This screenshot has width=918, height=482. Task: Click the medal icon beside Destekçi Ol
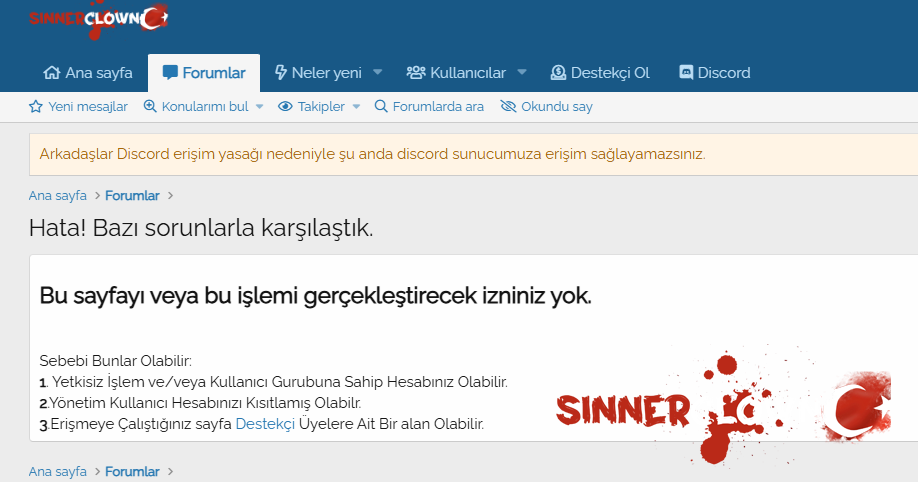coord(558,73)
